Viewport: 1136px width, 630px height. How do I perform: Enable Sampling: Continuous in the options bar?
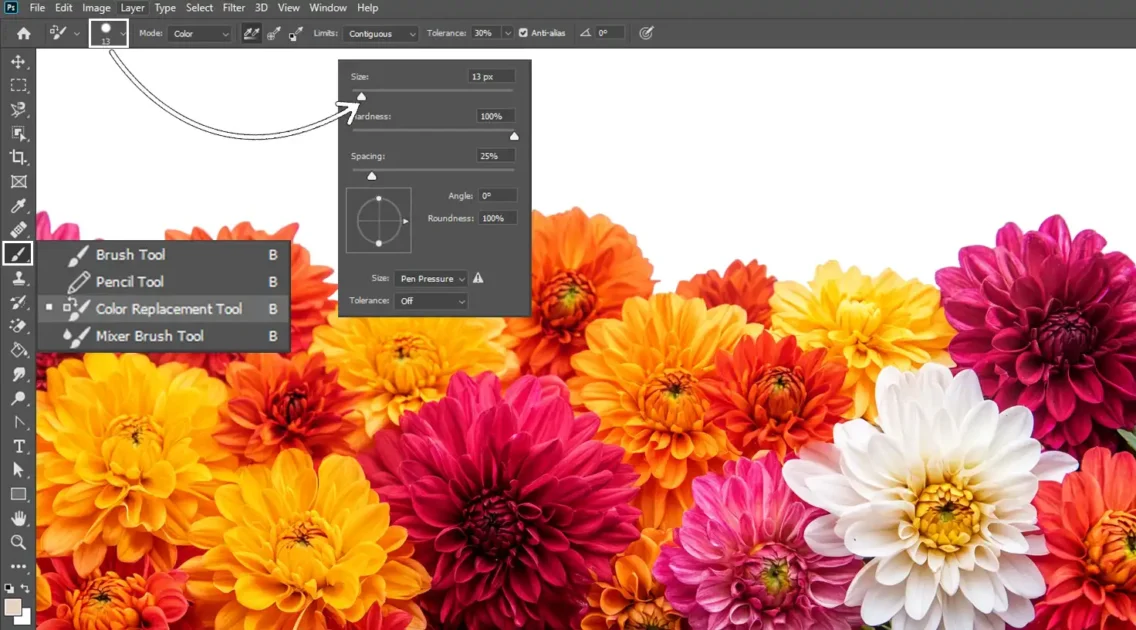(x=251, y=33)
